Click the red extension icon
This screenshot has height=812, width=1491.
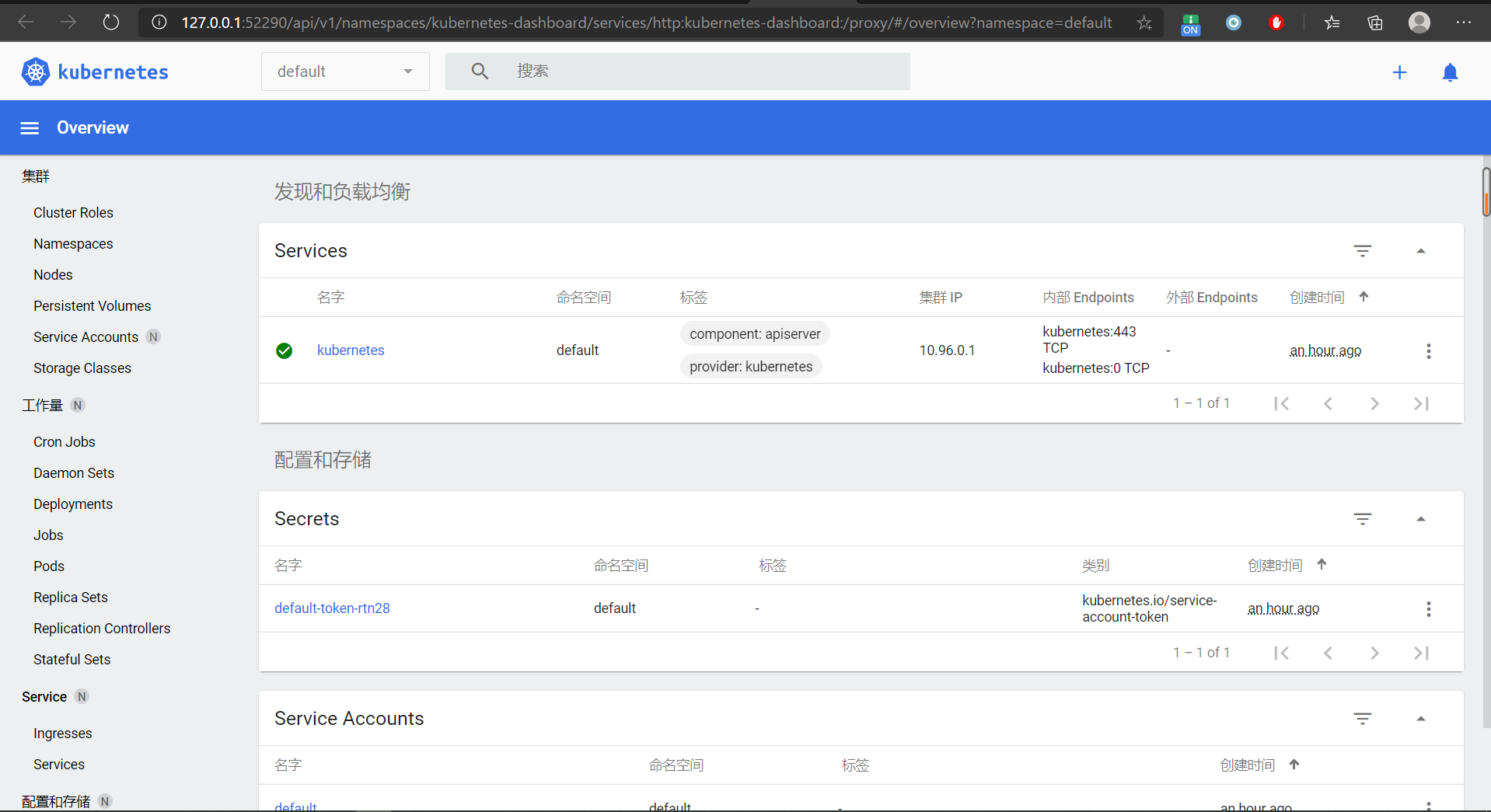click(x=1276, y=23)
